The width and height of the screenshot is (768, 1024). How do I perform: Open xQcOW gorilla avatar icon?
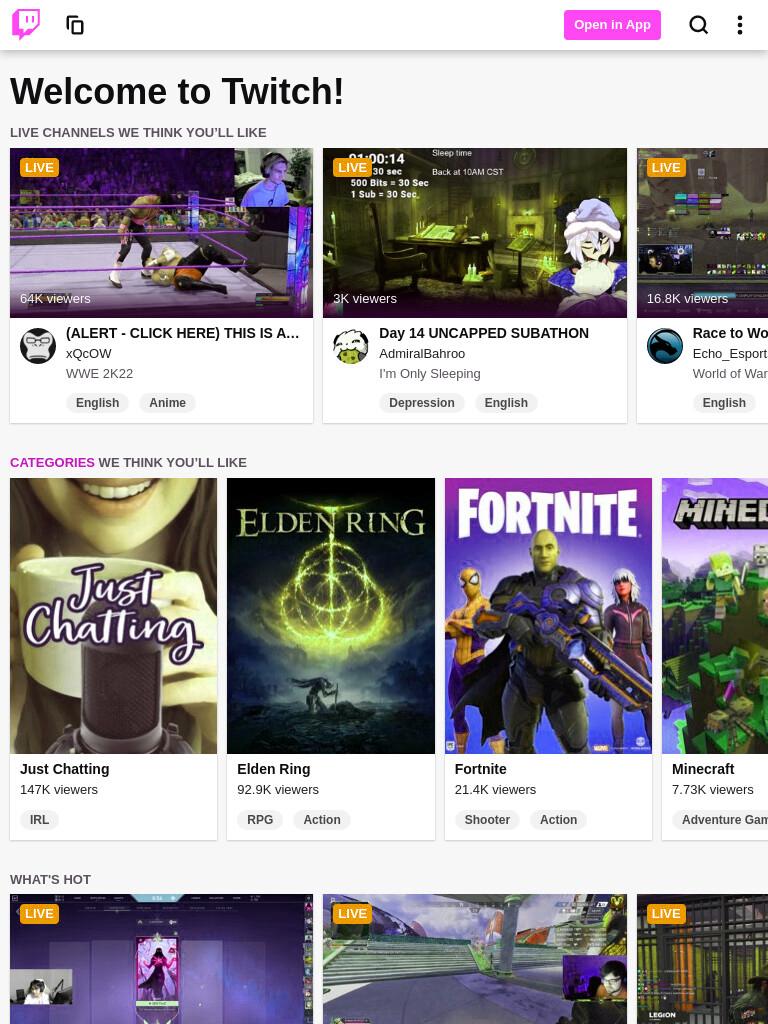(38, 345)
